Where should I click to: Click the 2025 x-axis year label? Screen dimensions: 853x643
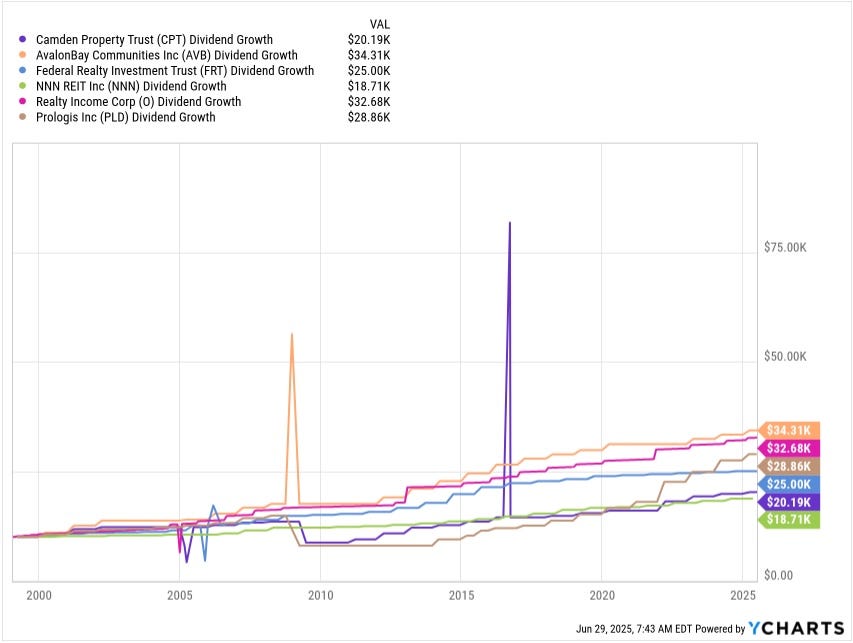(743, 595)
